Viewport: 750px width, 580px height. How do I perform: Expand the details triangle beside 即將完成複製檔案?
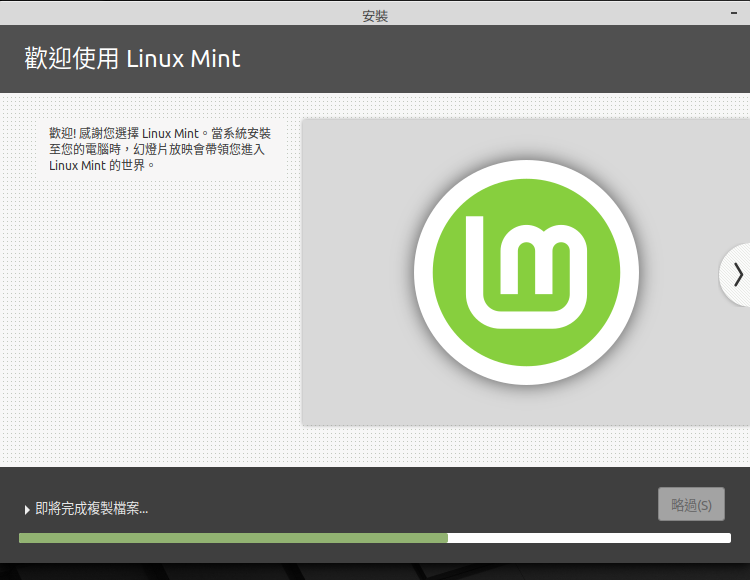click(27, 510)
